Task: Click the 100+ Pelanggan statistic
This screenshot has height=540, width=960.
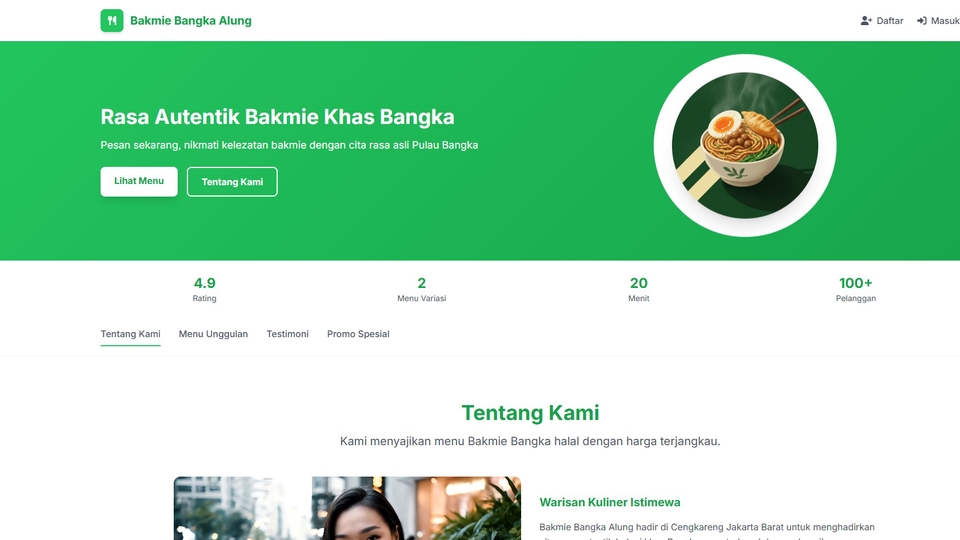Action: click(855, 290)
